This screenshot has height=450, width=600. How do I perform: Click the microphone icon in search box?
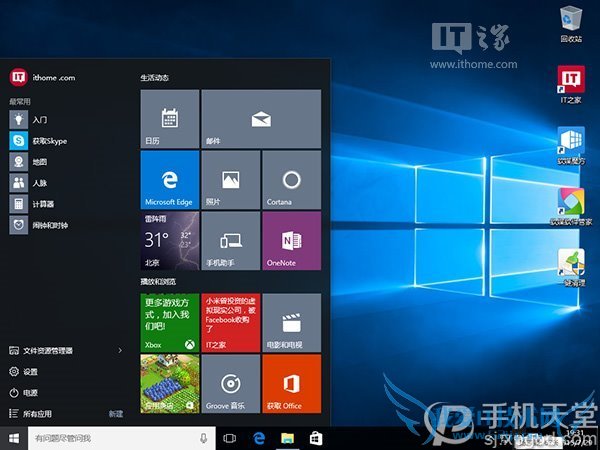click(204, 438)
